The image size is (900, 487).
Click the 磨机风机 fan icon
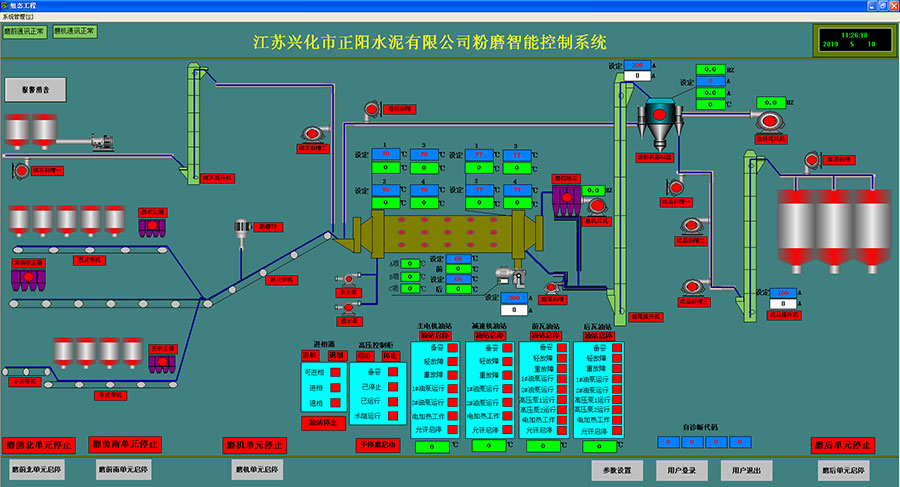(597, 206)
